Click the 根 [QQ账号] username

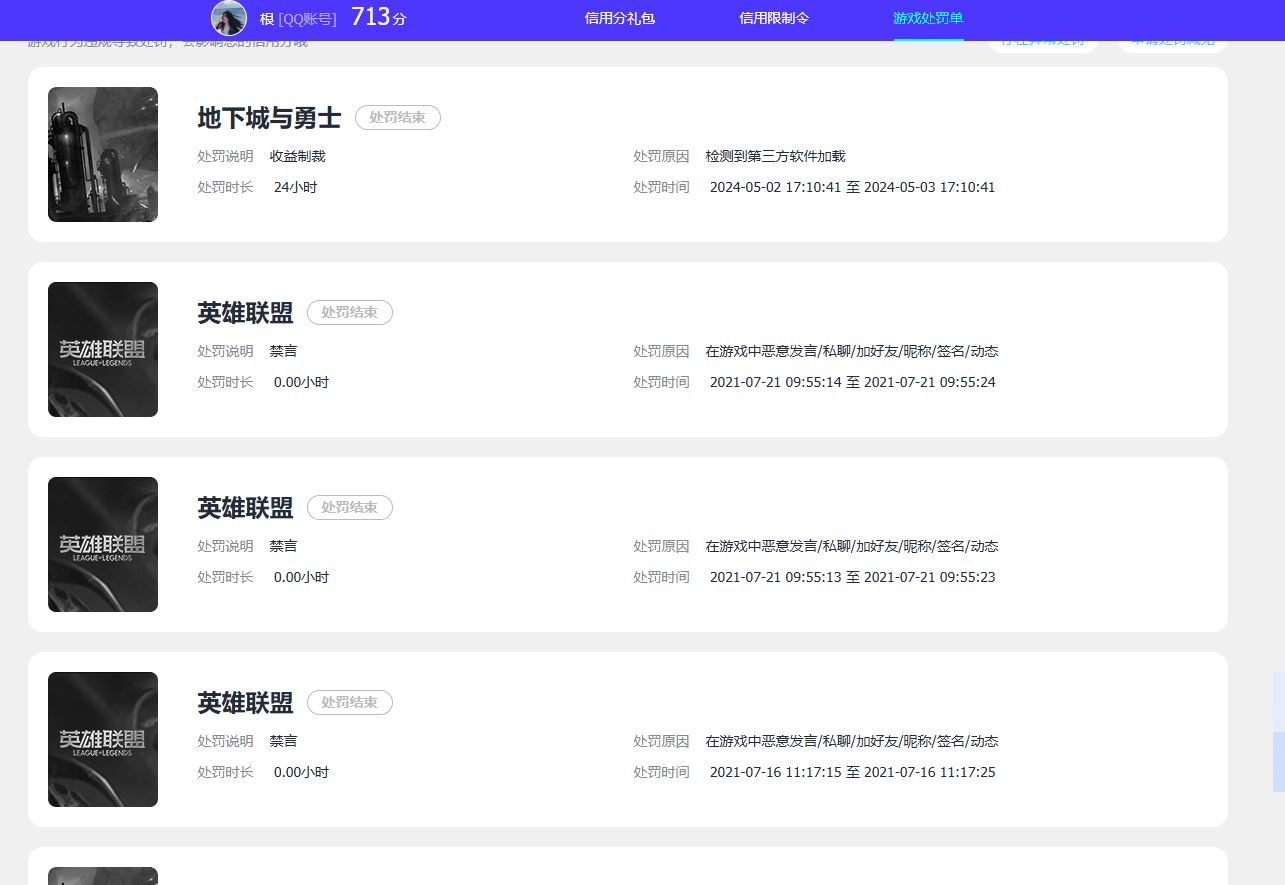[297, 18]
